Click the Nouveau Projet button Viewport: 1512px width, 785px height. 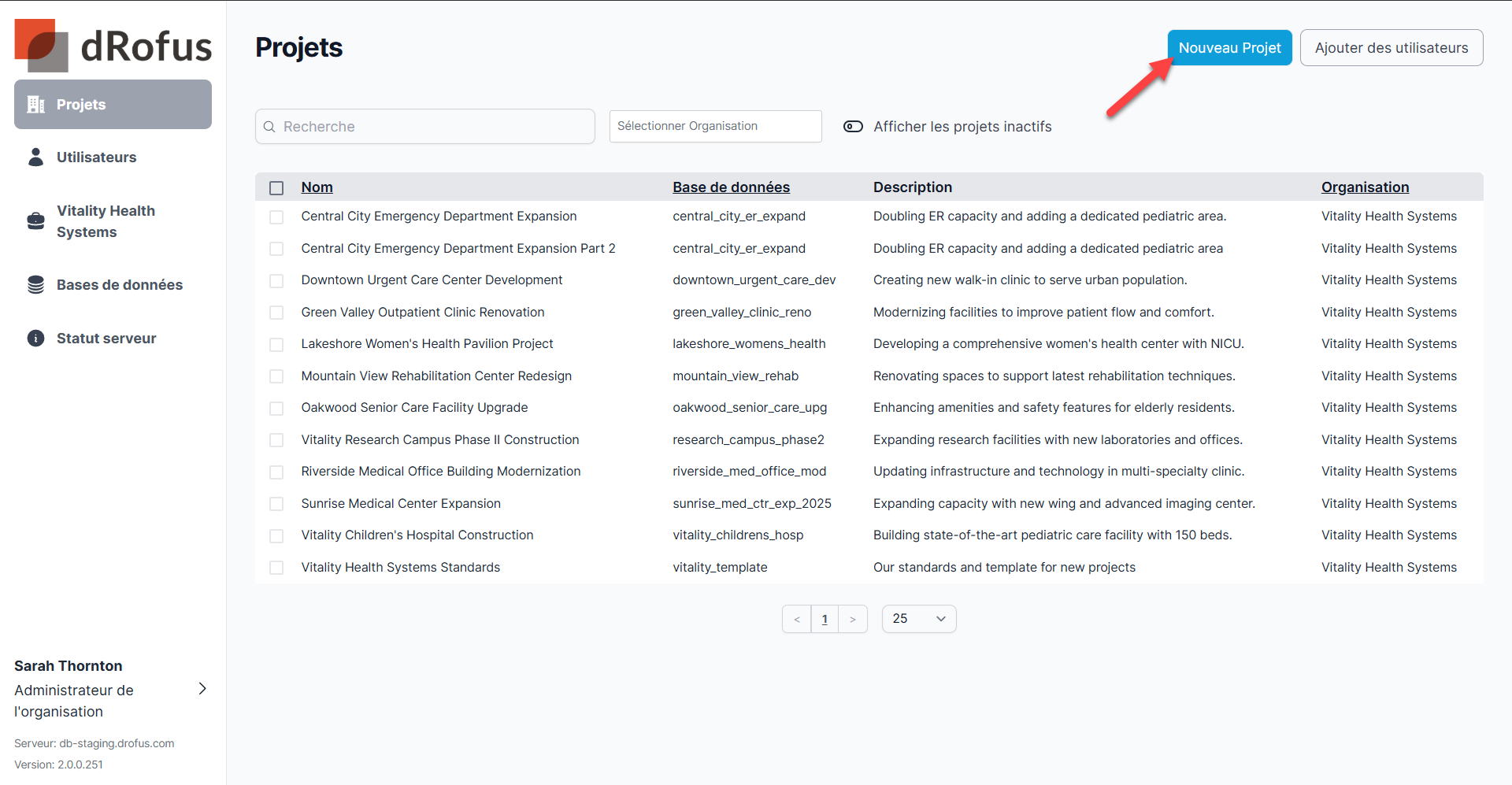[x=1228, y=48]
